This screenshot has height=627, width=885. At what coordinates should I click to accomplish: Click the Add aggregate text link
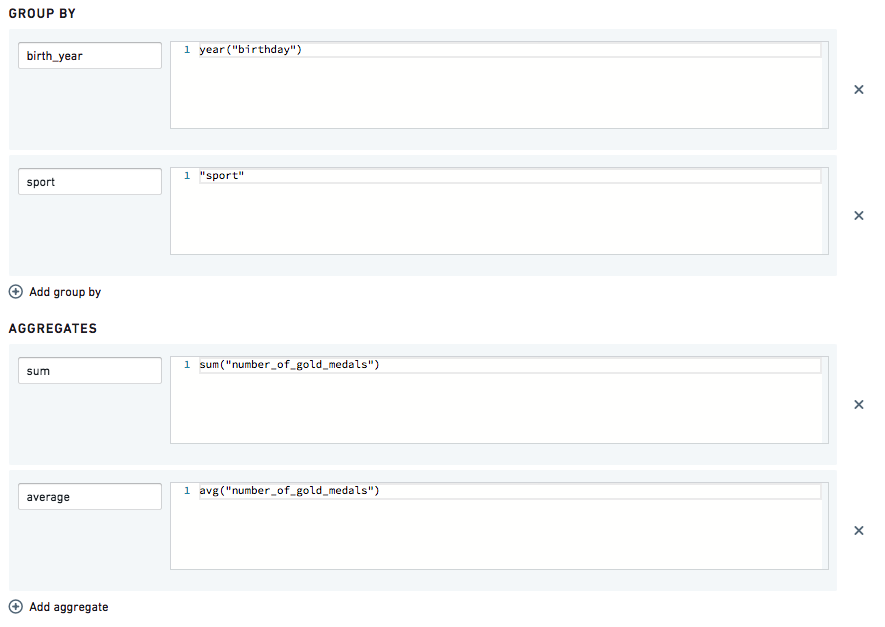(x=69, y=607)
